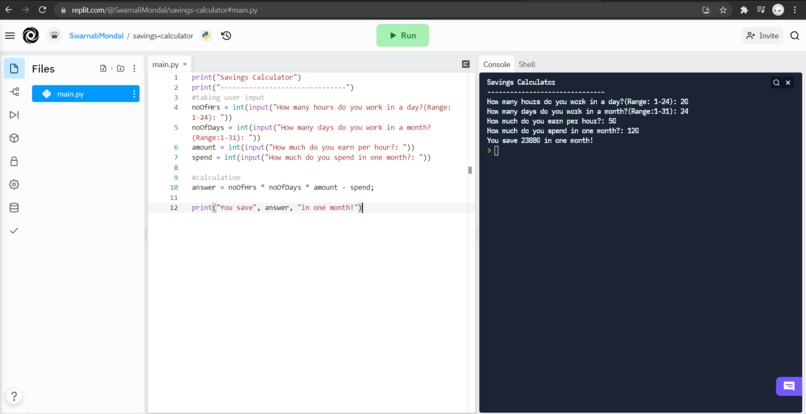The width and height of the screenshot is (806, 414).
Task: Select main.py in the file tree
Action: [x=85, y=94]
